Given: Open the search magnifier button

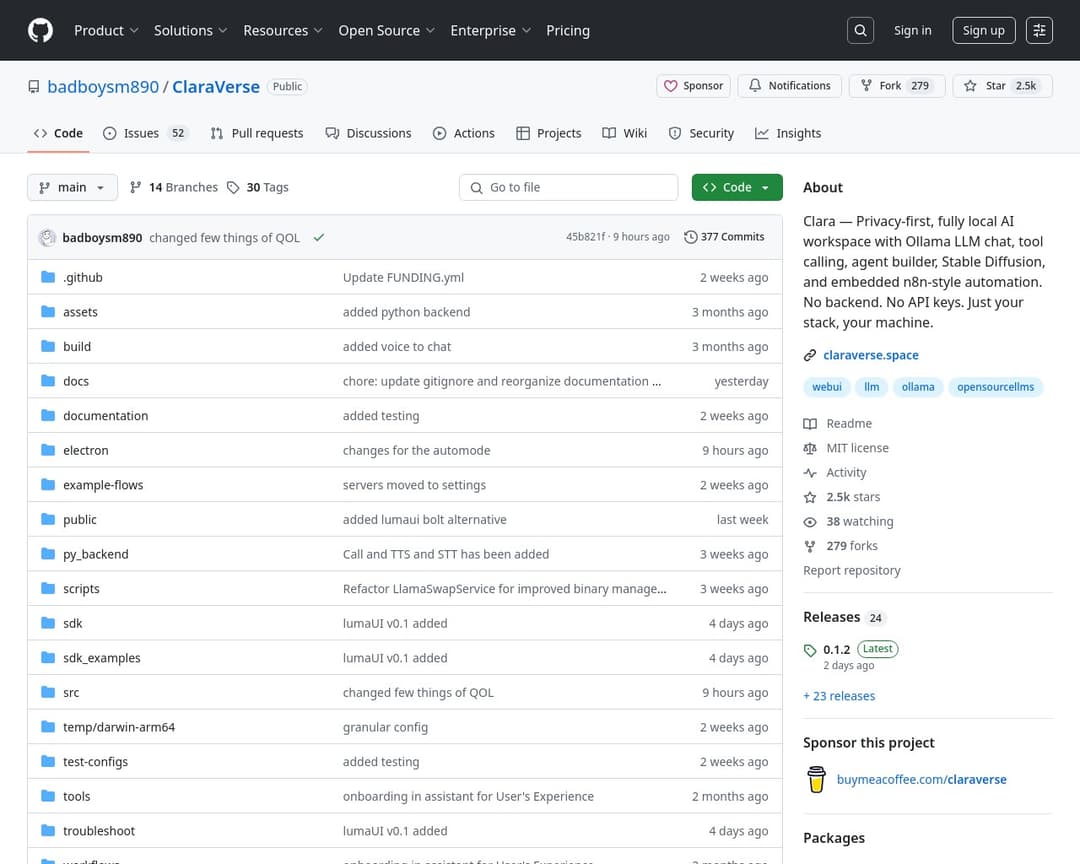Looking at the screenshot, I should [860, 30].
